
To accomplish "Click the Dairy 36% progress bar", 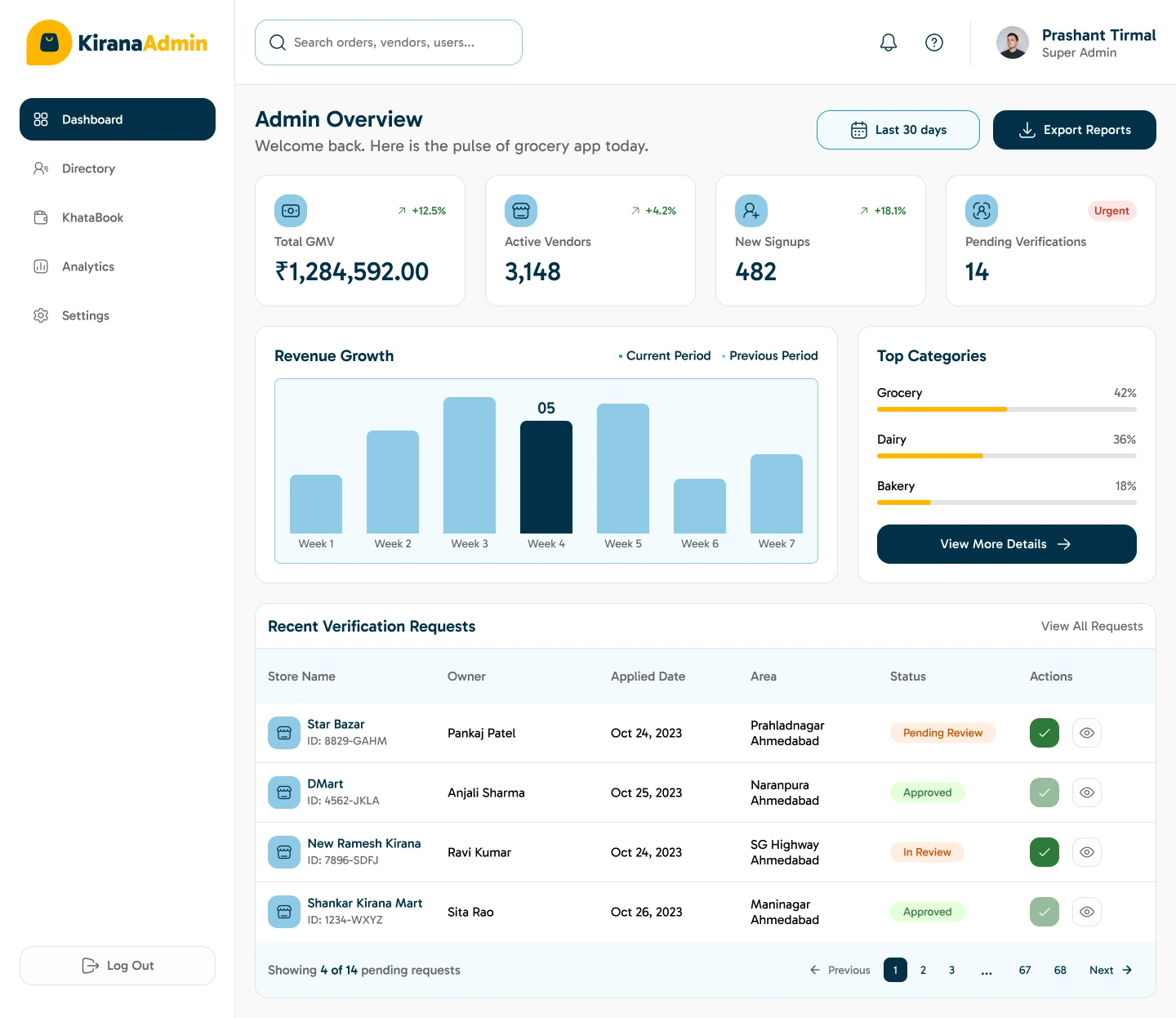I will [x=1007, y=456].
